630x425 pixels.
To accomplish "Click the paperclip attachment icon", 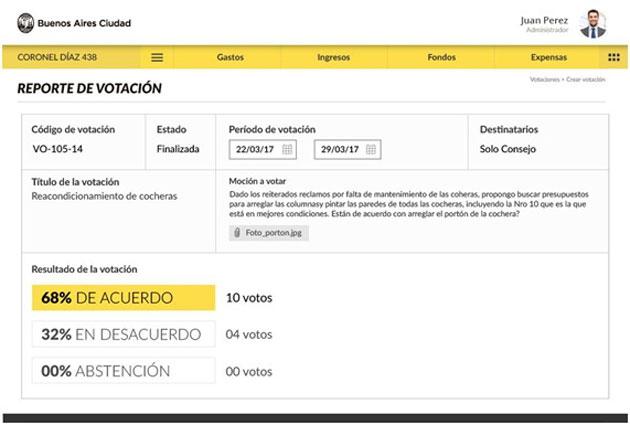I will [x=237, y=233].
